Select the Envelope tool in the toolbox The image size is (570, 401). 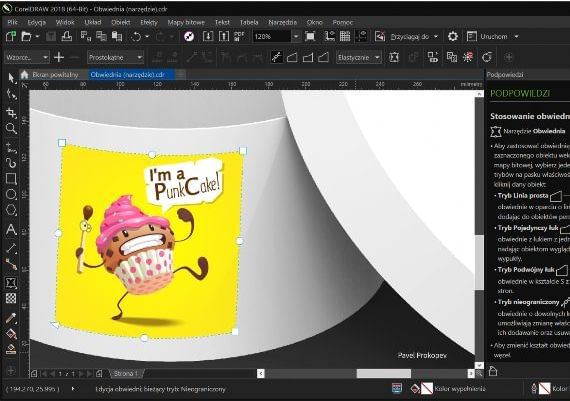point(11,282)
